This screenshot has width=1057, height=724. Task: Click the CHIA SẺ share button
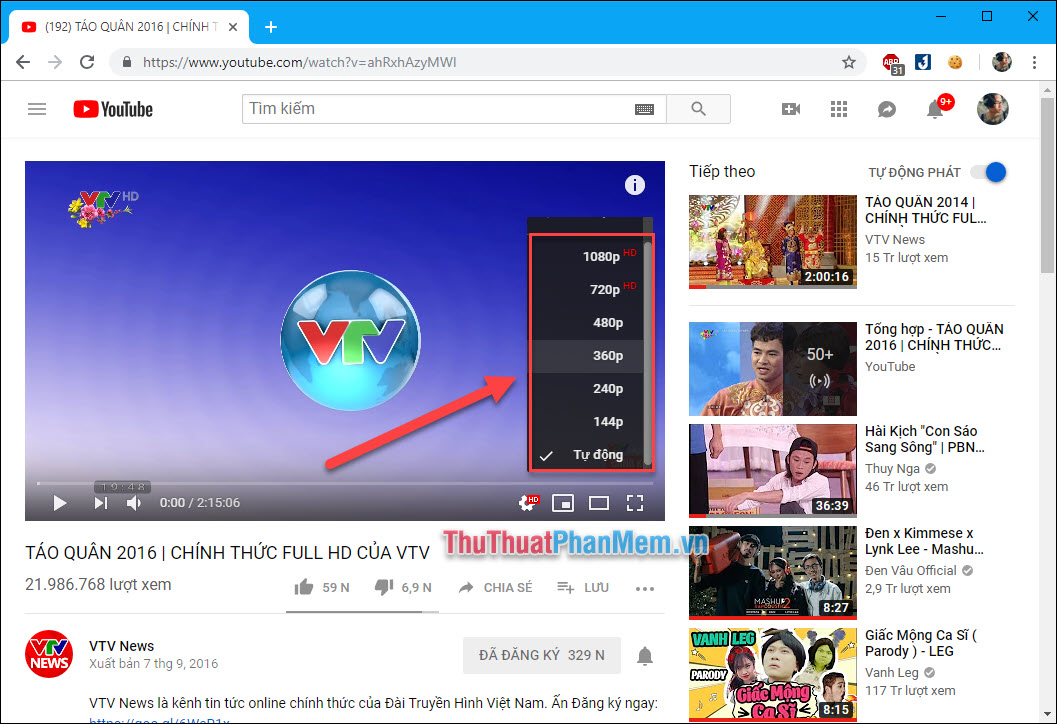pyautogui.click(x=495, y=587)
